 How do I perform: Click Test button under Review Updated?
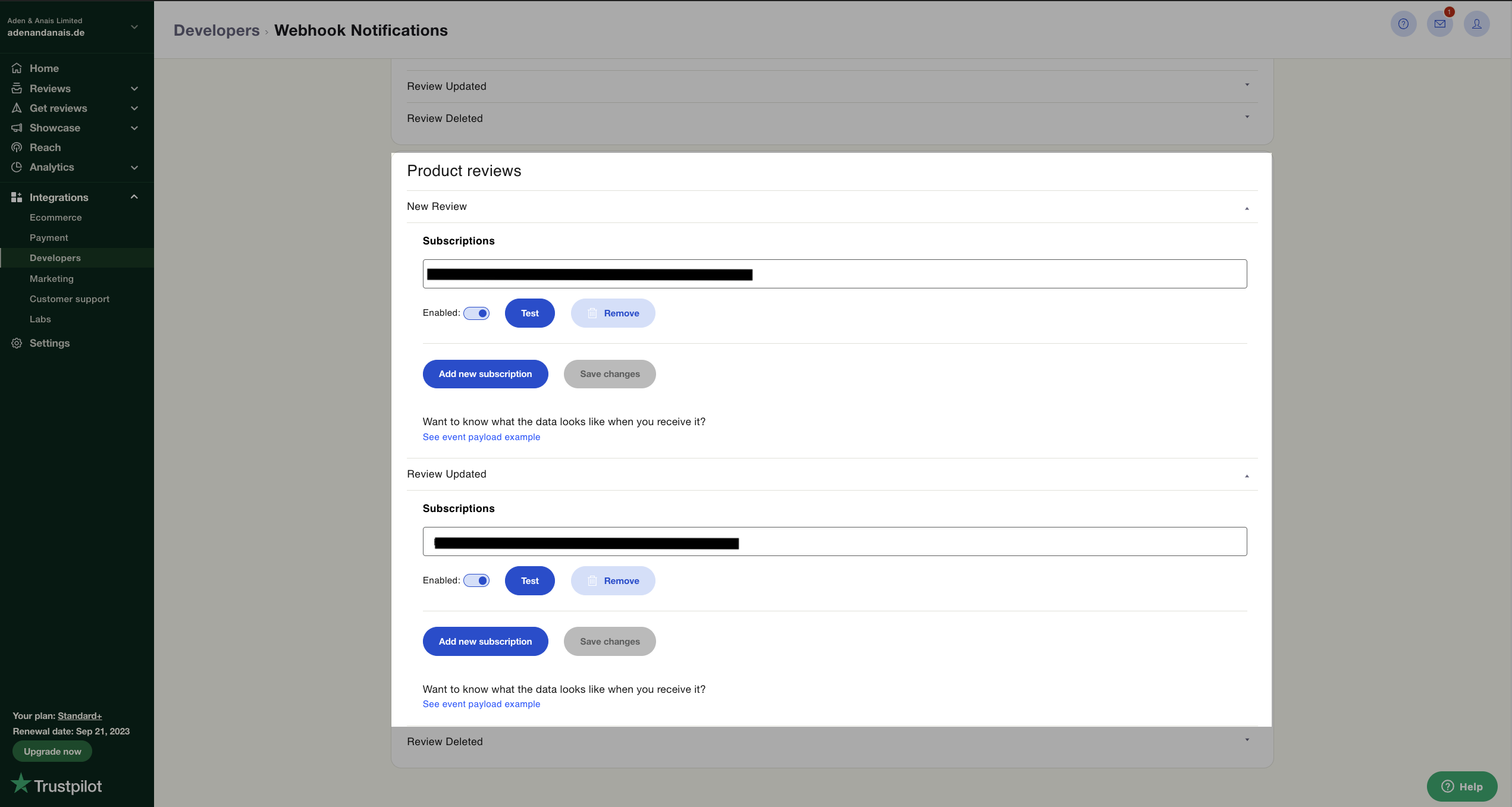pos(530,581)
